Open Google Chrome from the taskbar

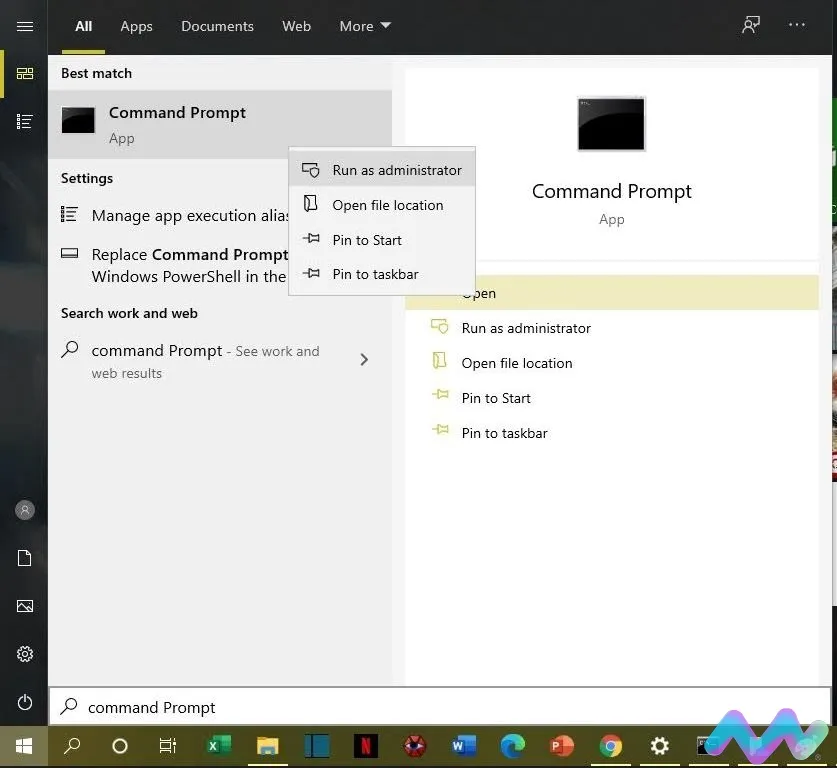tap(609, 746)
